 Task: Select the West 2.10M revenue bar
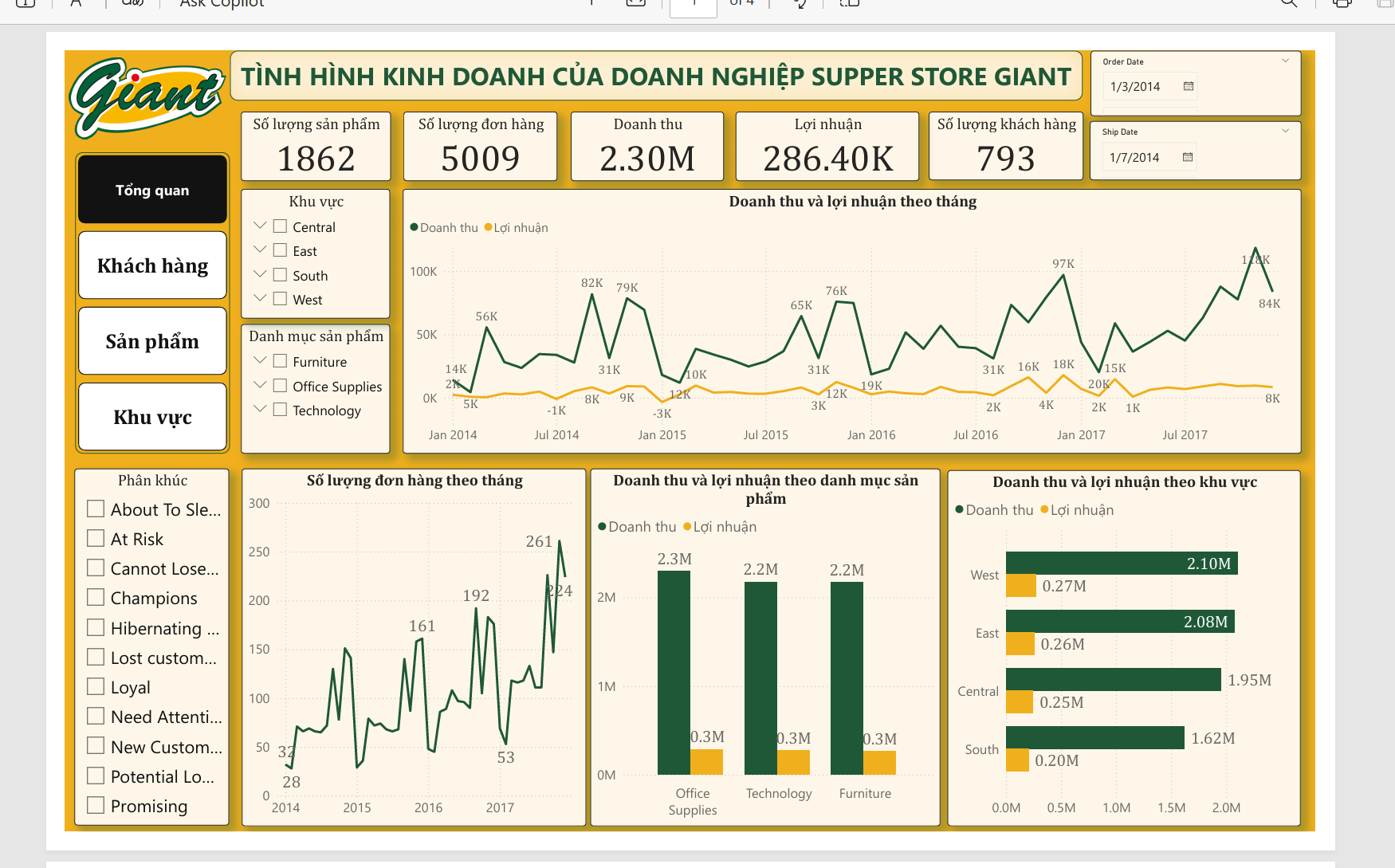tap(1122, 563)
